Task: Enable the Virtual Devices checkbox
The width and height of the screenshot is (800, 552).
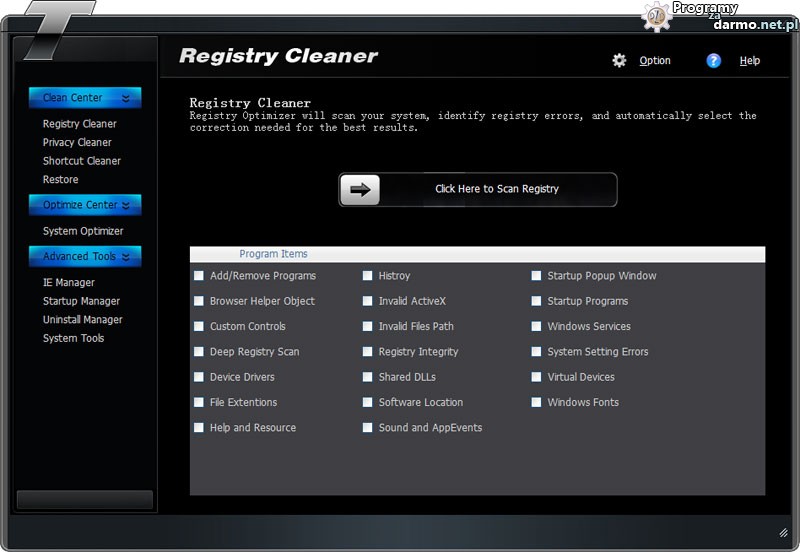Action: coord(536,377)
